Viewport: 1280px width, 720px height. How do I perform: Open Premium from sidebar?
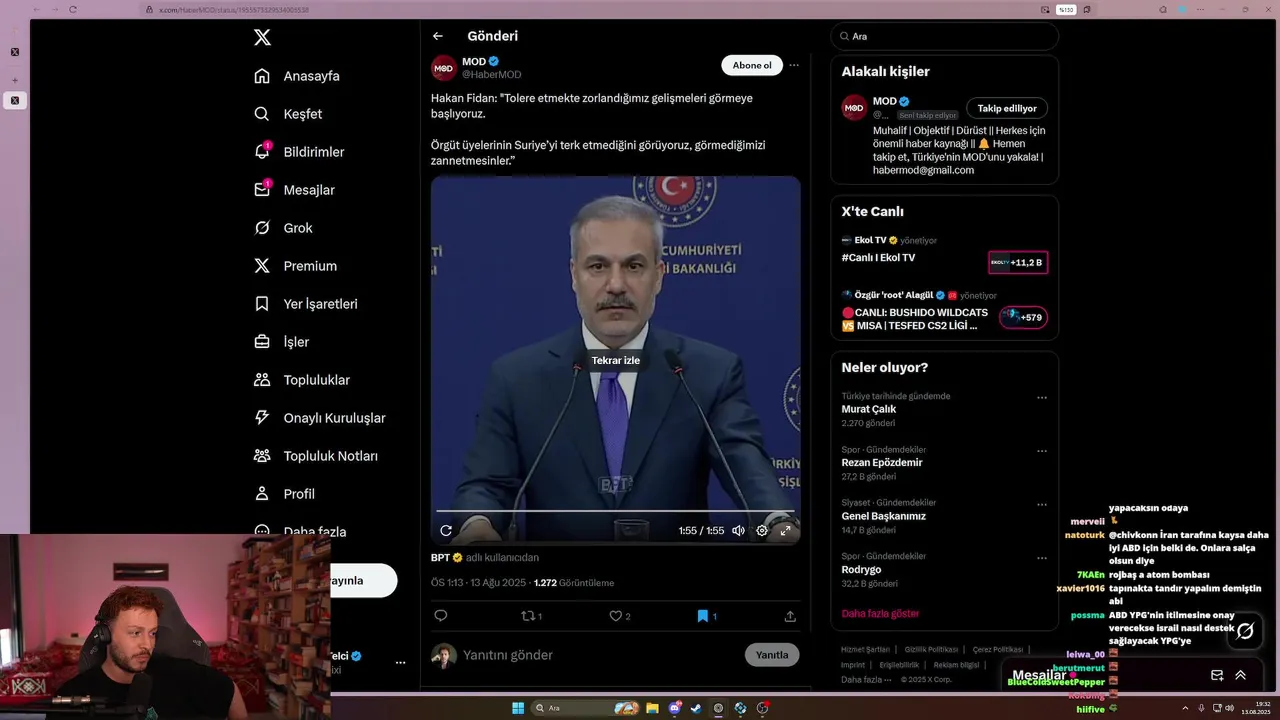pos(295,266)
